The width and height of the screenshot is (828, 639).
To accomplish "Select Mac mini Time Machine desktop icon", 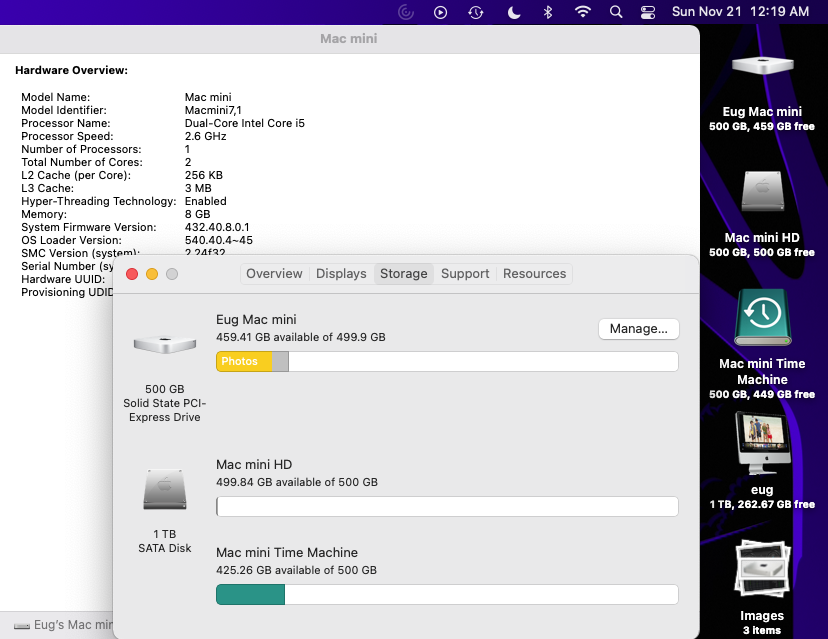I will (x=763, y=317).
